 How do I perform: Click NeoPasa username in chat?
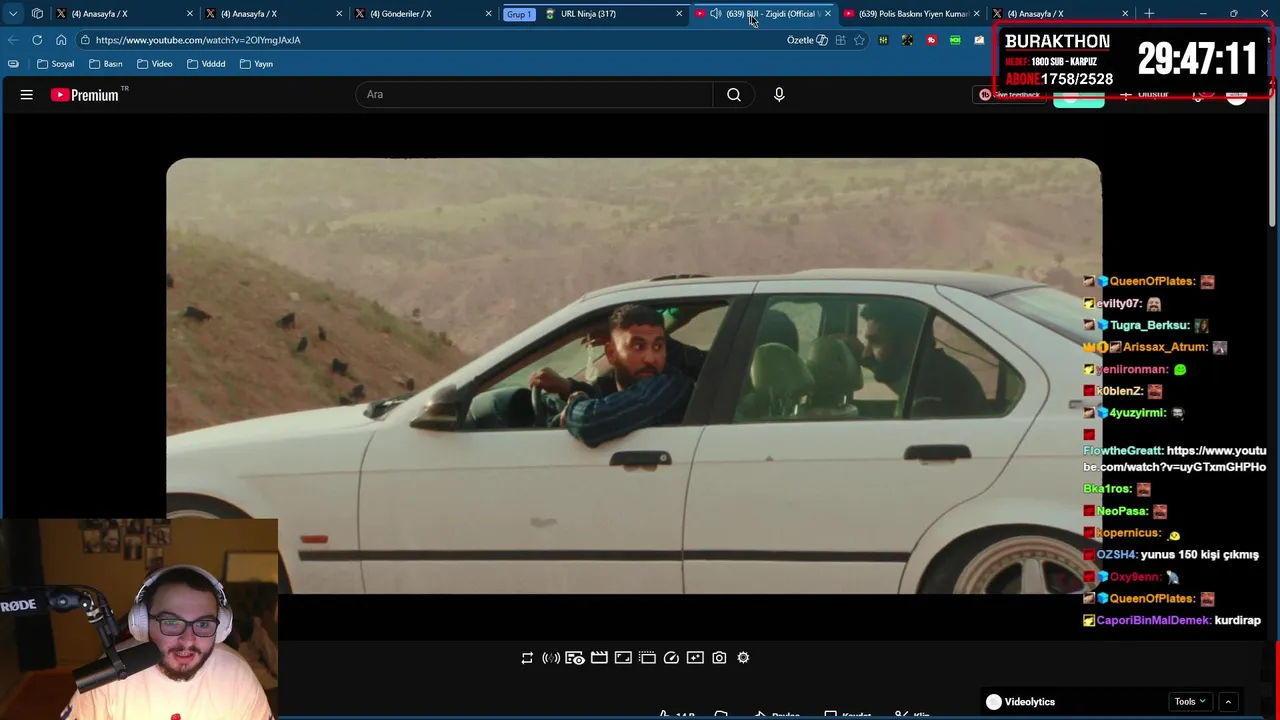click(1122, 511)
